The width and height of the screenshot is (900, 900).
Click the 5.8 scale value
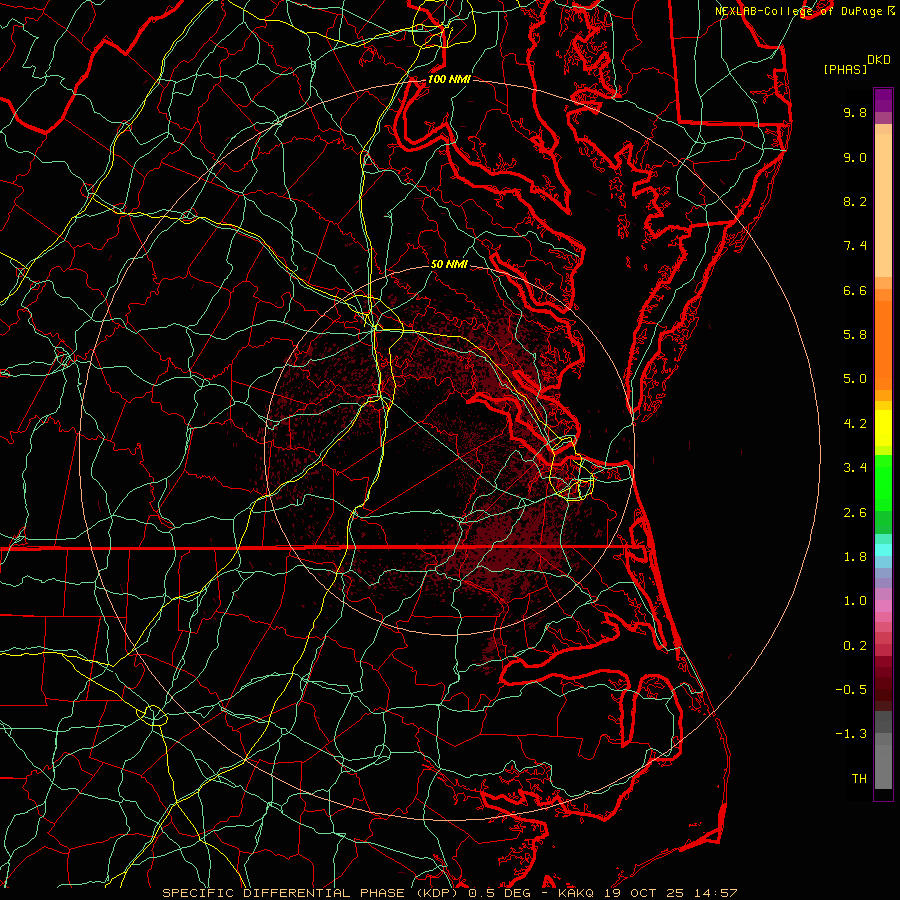[855, 335]
